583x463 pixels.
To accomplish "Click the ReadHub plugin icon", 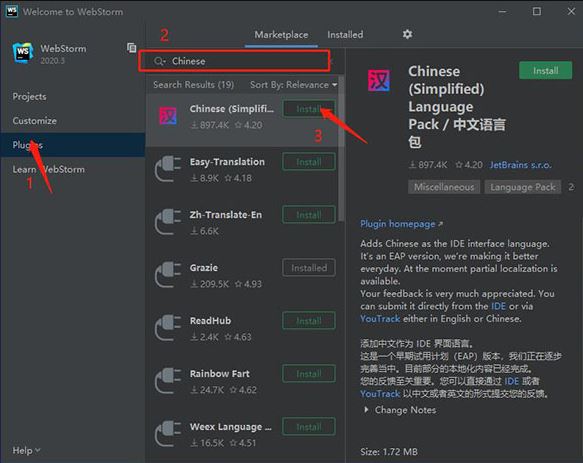I will [x=168, y=328].
